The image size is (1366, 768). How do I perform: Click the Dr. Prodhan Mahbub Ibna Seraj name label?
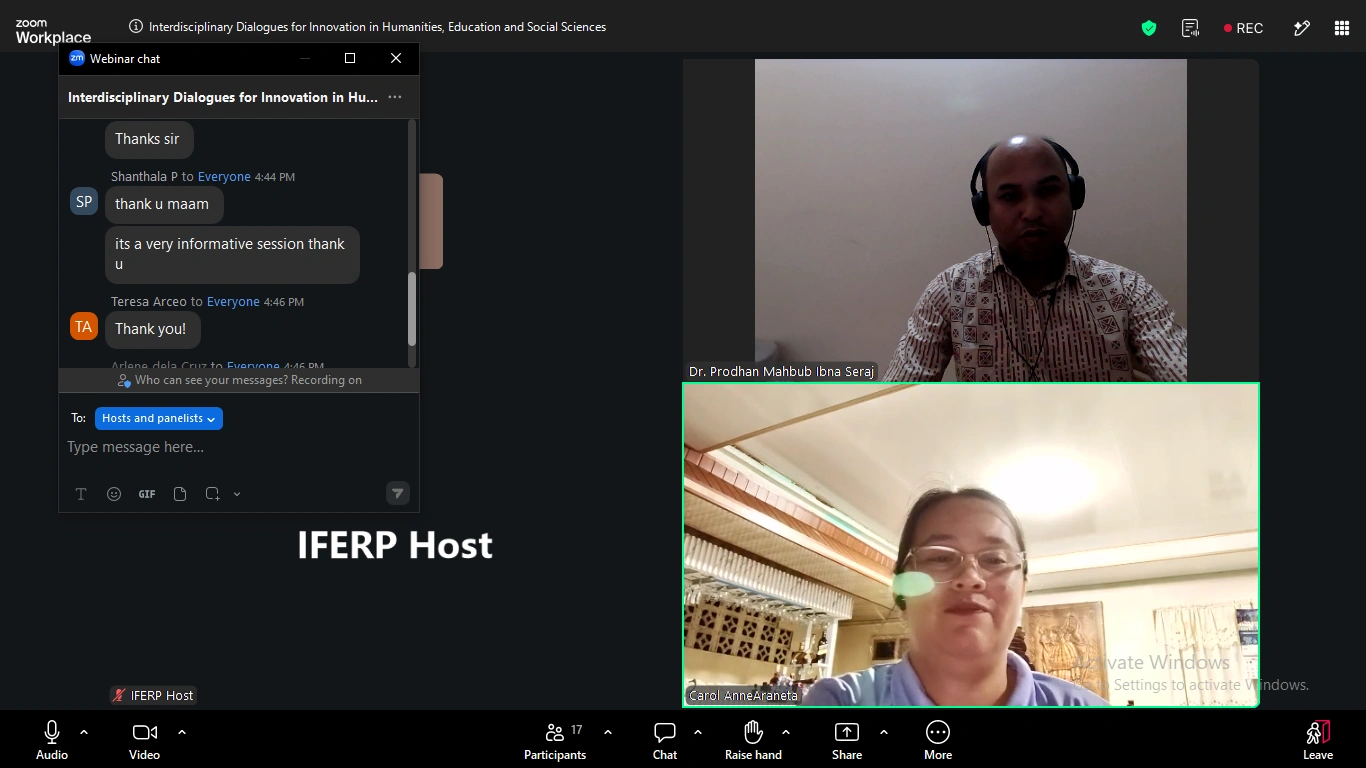coord(781,372)
